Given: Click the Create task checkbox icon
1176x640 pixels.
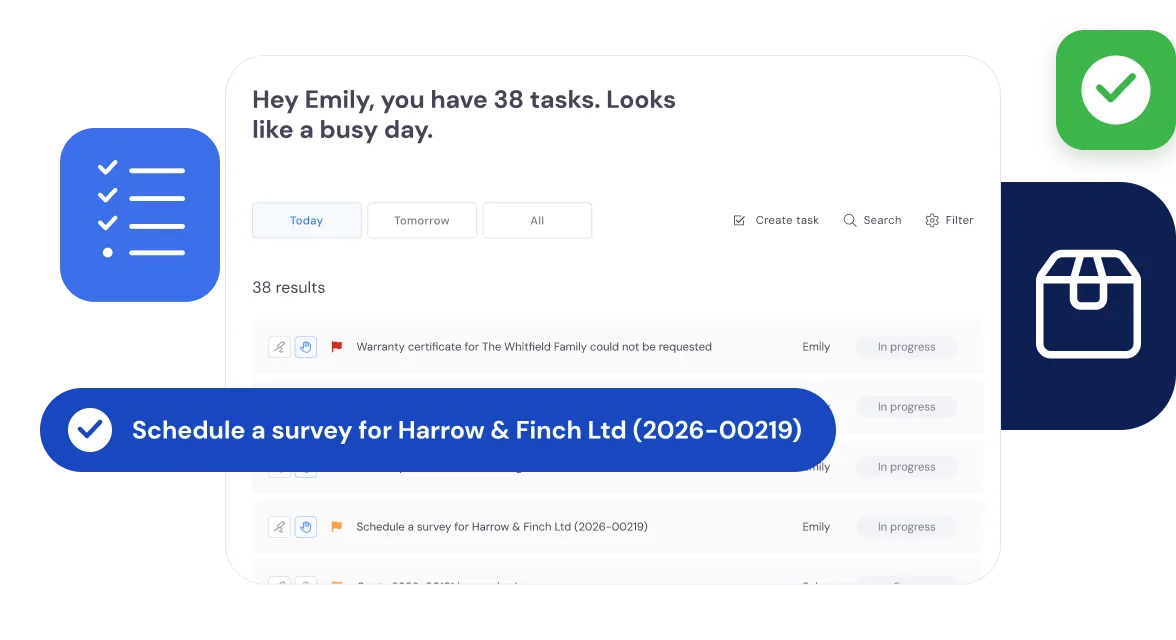Looking at the screenshot, I should (x=739, y=221).
